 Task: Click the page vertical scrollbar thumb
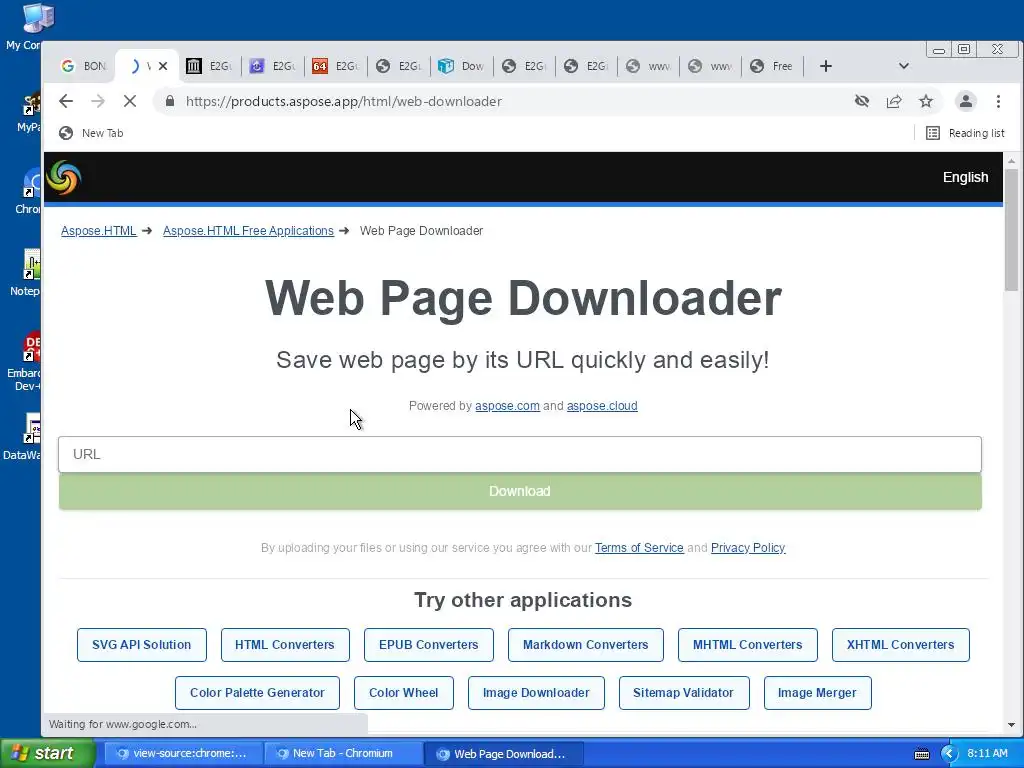(x=1011, y=229)
